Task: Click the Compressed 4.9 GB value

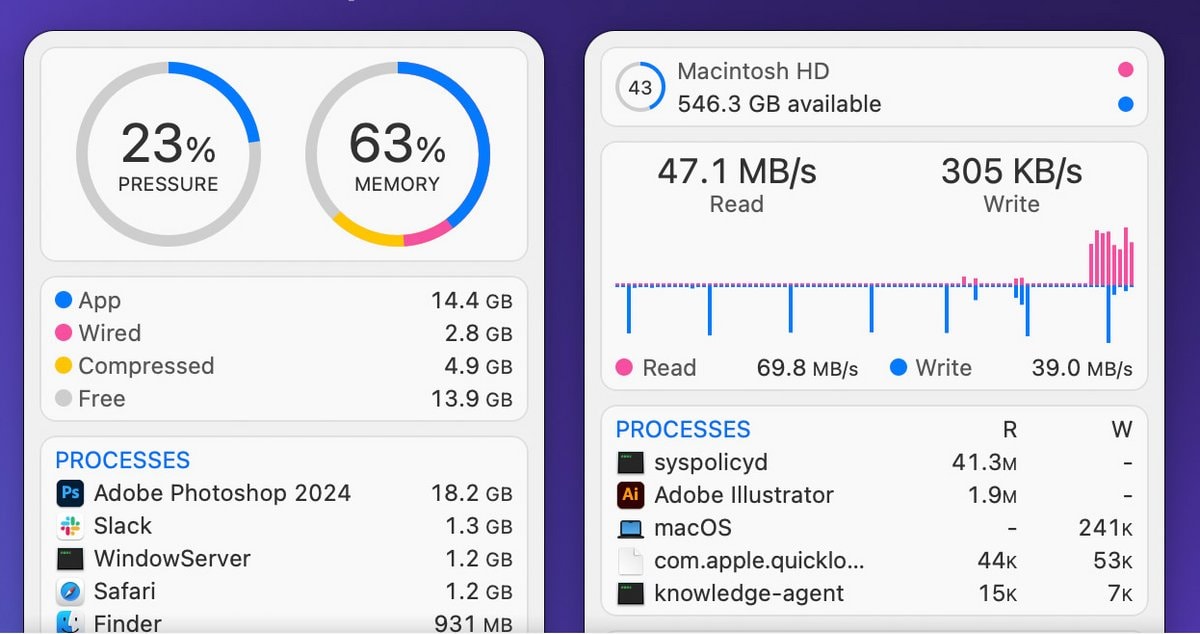Action: tap(478, 366)
